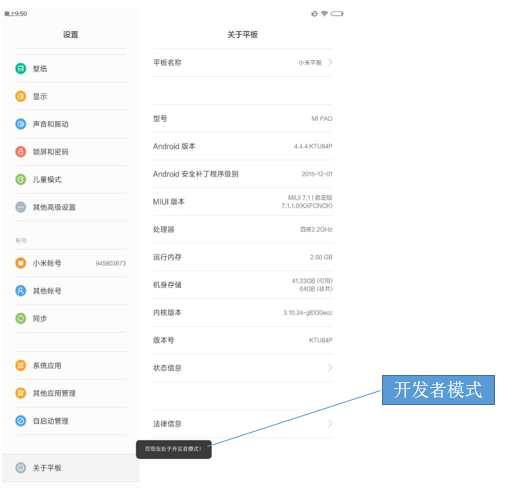The width and height of the screenshot is (515, 488).
Task: Tap the 儿童模式 child mode icon
Action: (x=21, y=179)
